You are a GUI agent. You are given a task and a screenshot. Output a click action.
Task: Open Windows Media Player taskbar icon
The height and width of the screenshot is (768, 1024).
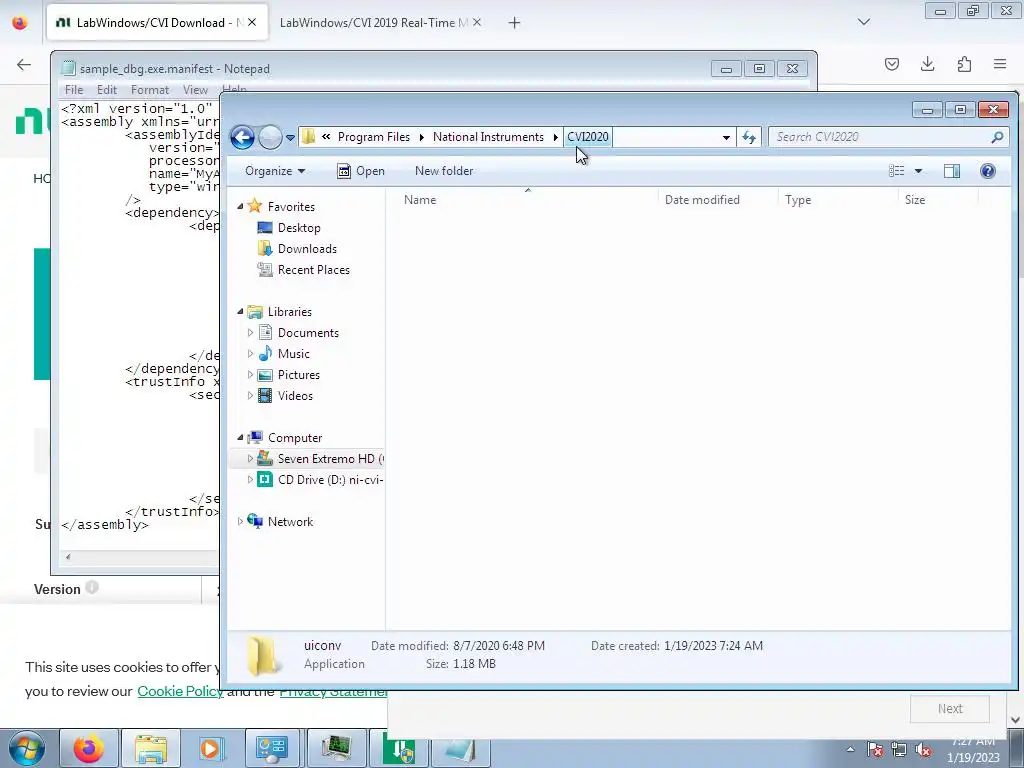coord(212,748)
